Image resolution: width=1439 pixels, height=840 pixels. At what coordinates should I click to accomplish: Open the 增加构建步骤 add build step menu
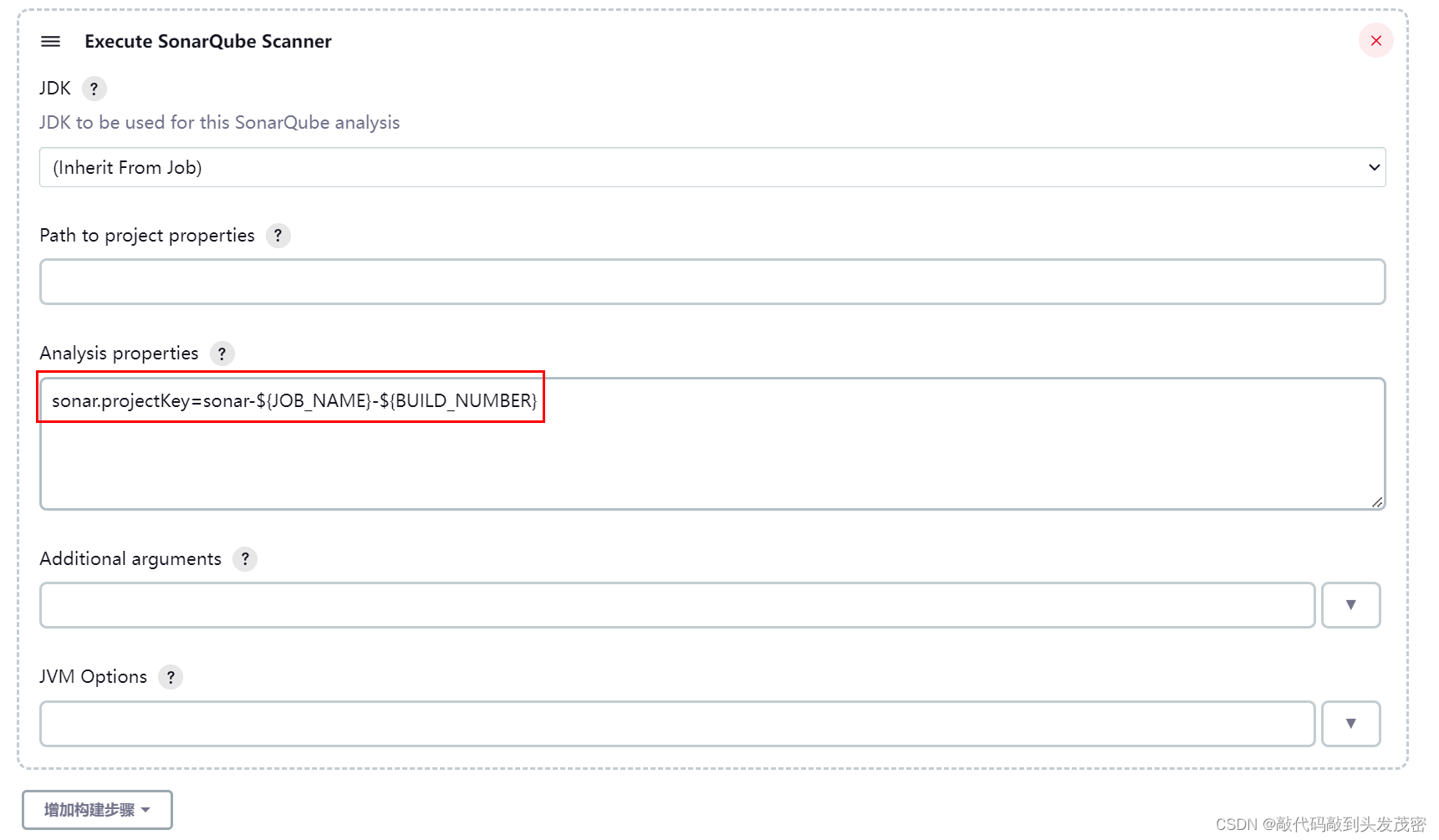tap(97, 810)
